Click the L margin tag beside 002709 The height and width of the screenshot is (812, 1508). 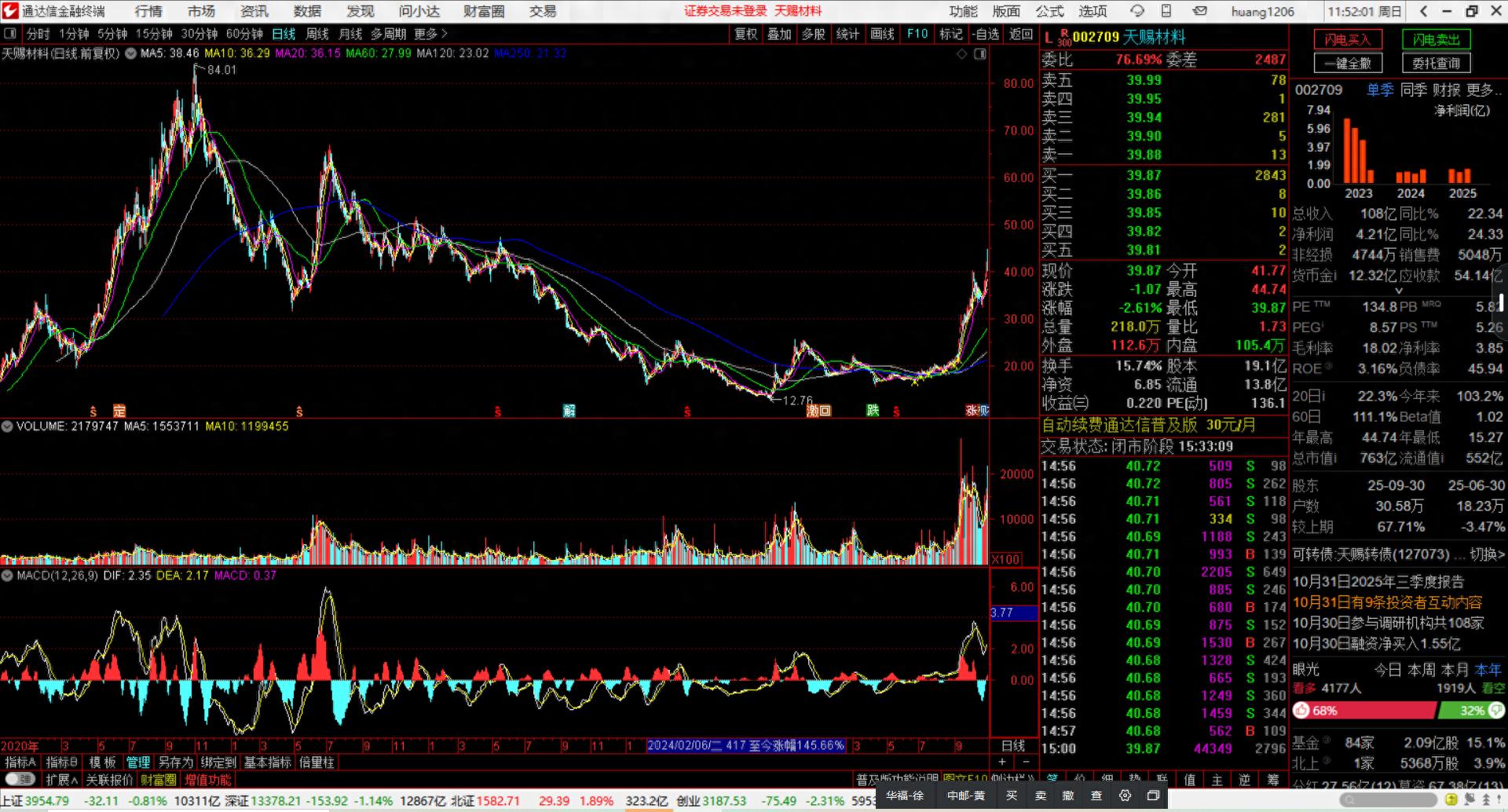(x=1048, y=37)
